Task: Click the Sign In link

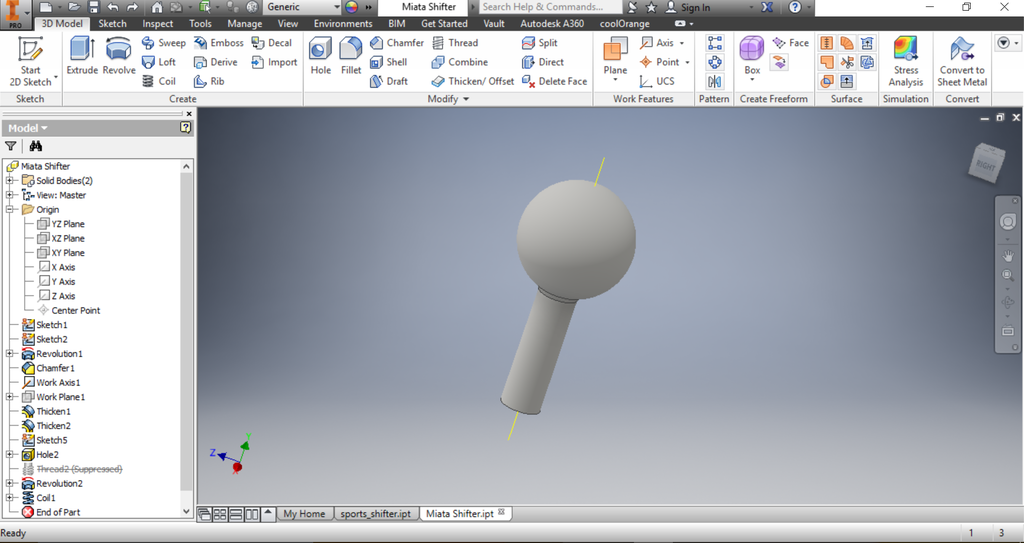Action: click(695, 7)
